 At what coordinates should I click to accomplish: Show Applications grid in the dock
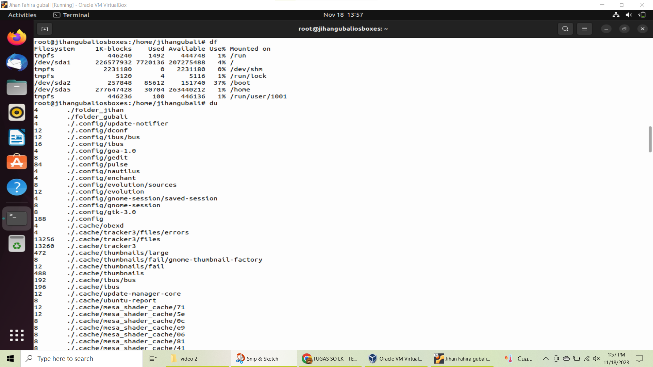tap(17, 335)
